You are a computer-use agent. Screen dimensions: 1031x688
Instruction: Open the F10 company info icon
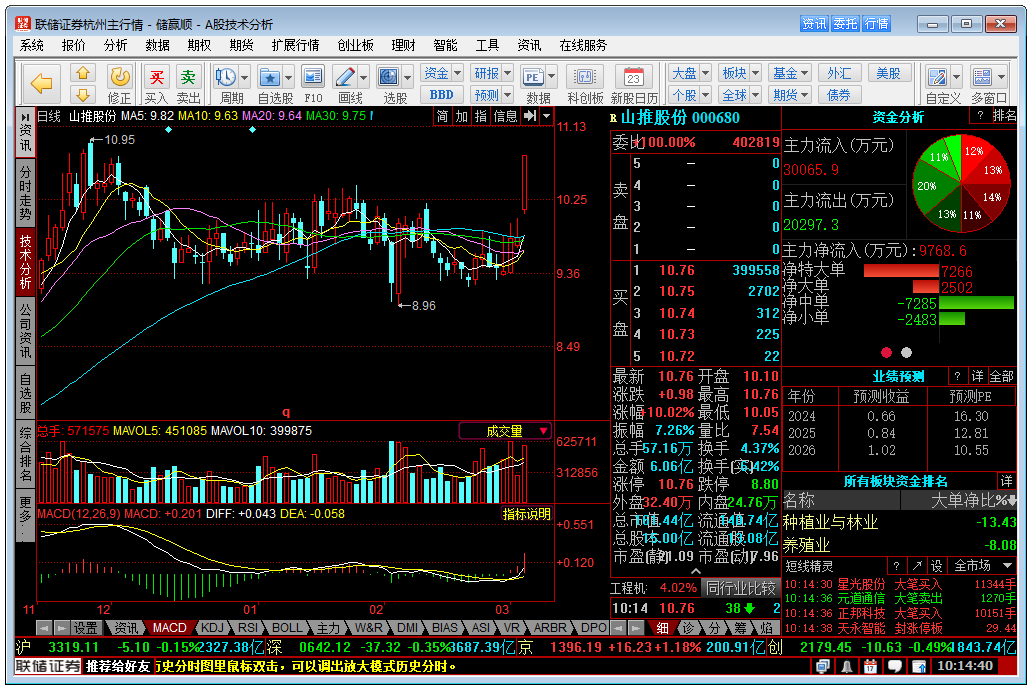coord(313,78)
